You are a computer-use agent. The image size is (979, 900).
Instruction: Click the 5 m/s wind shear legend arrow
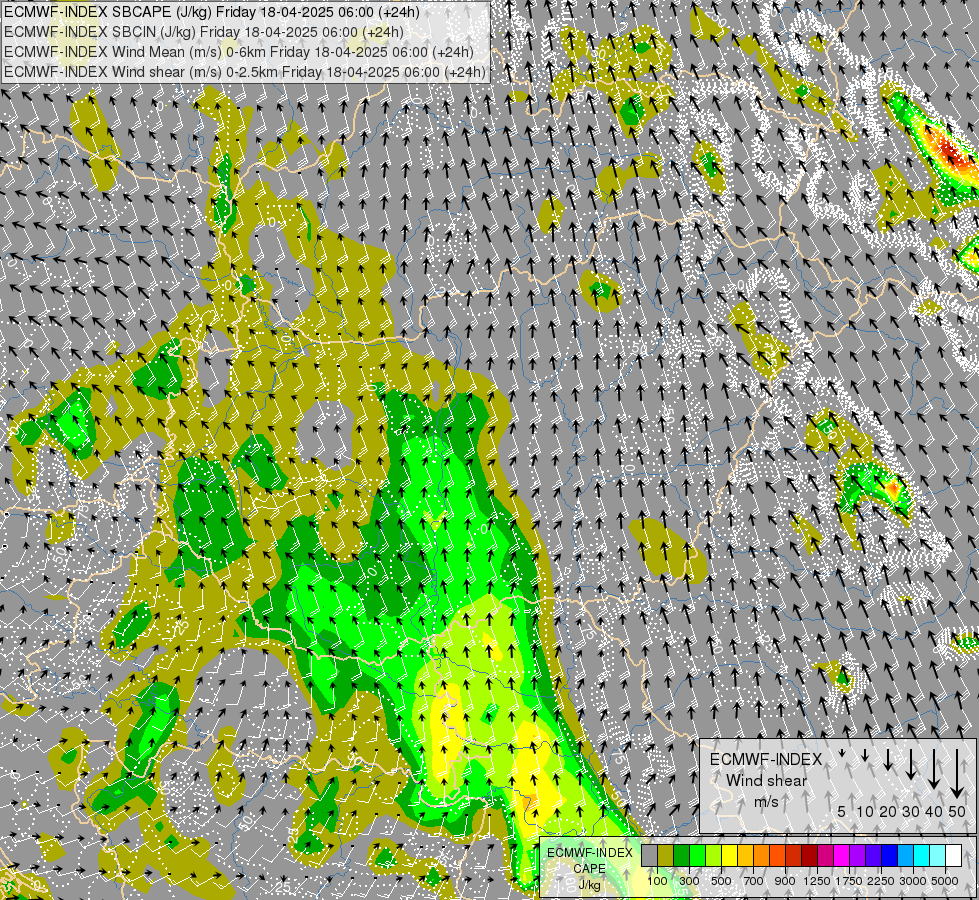pos(842,754)
